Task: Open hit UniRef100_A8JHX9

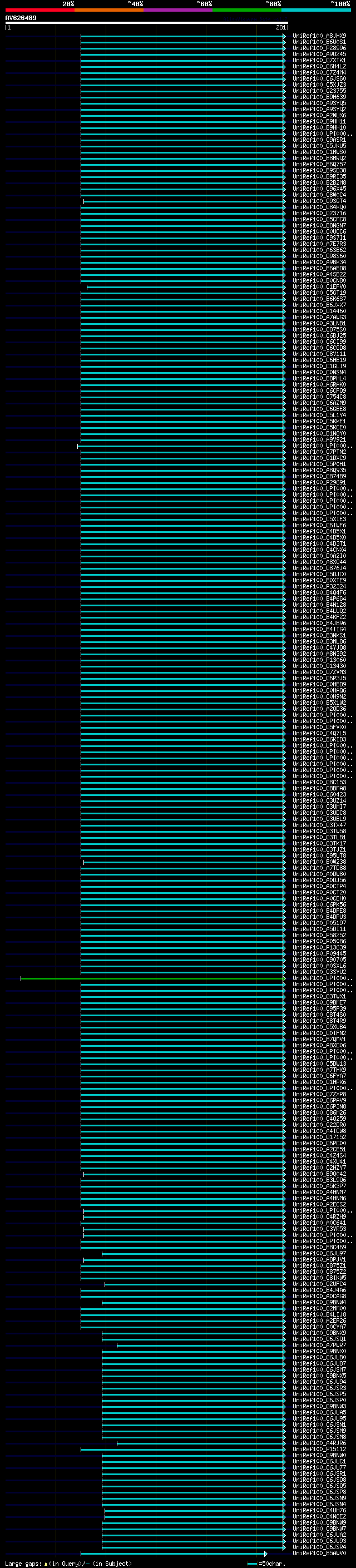Action: point(319,36)
